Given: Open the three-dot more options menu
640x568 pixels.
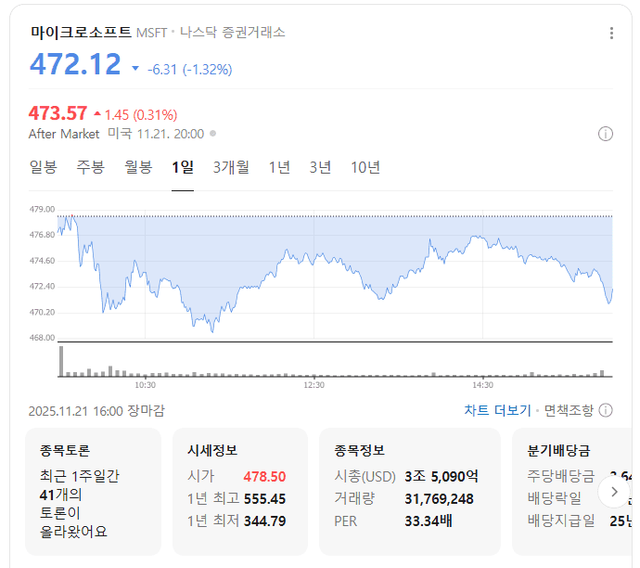Looking at the screenshot, I should [612, 33].
